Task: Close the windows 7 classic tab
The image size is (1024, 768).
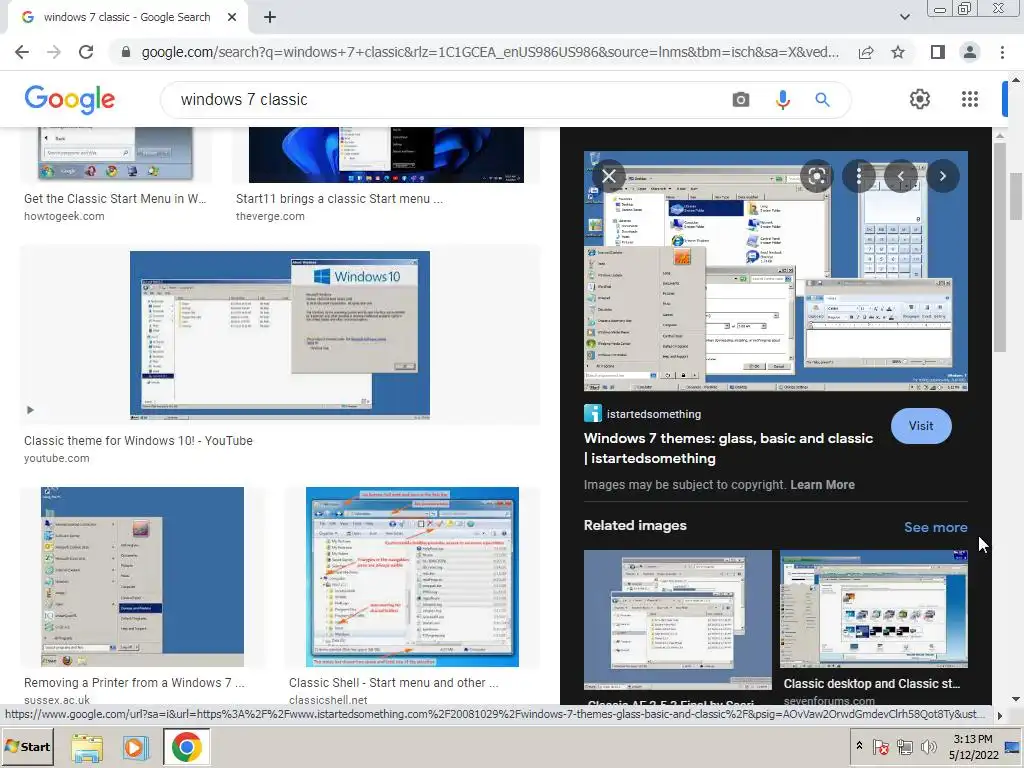Action: pos(232,18)
